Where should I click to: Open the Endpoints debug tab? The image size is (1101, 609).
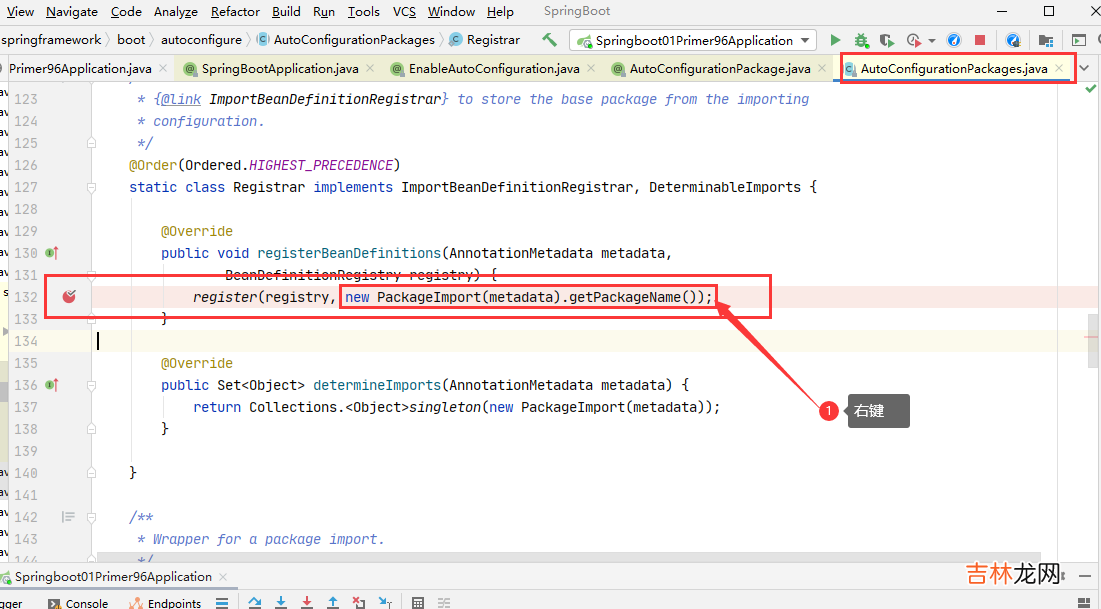point(166,603)
